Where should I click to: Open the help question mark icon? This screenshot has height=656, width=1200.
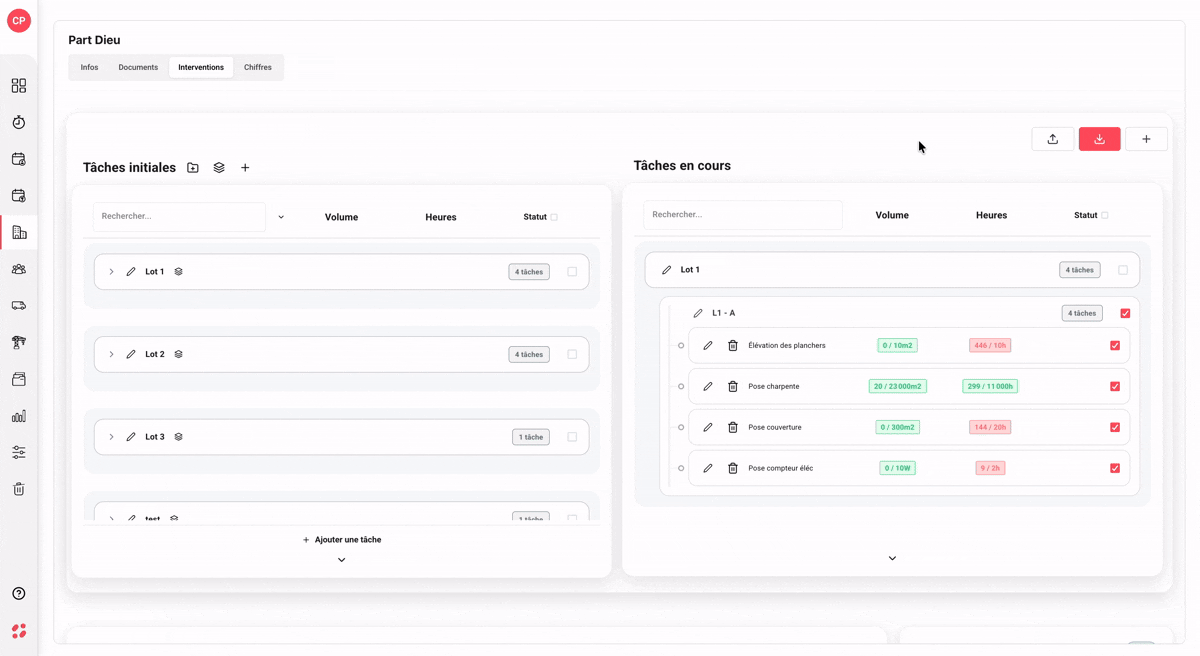[19, 593]
